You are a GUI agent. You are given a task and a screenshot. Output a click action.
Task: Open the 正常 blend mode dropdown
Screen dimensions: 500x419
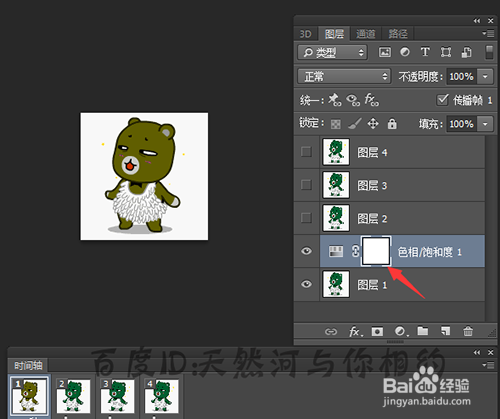344,76
